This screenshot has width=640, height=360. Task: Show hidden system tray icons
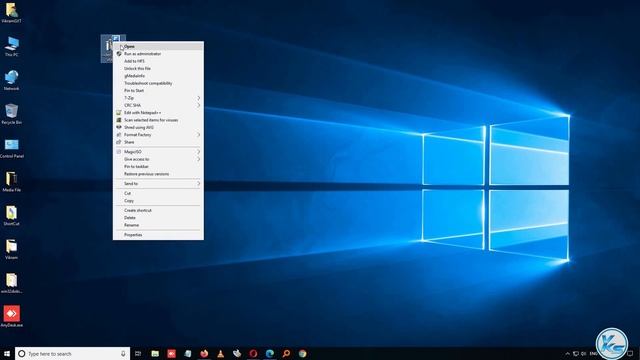[x=567, y=353]
